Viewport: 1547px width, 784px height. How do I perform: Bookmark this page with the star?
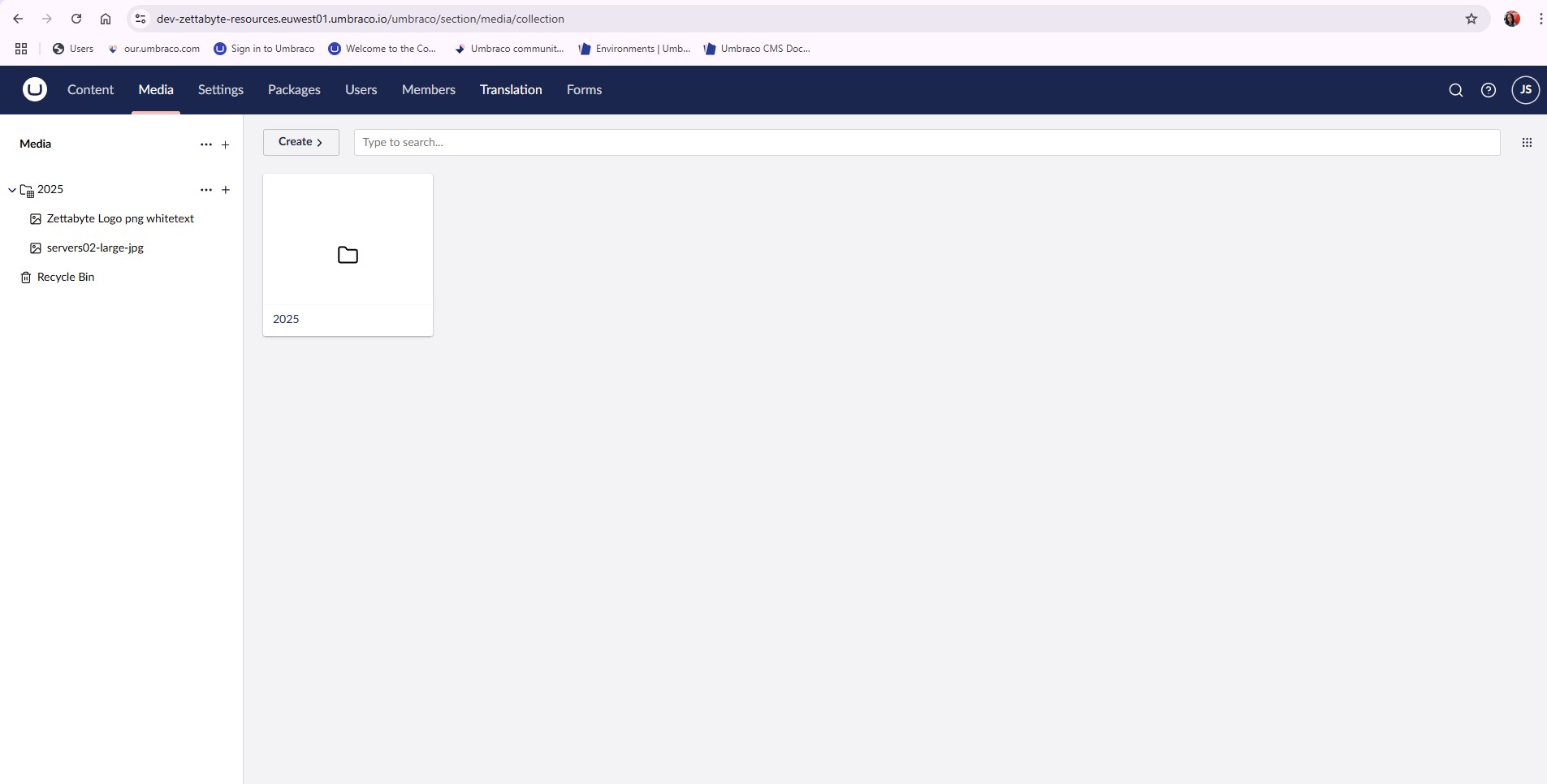pyautogui.click(x=1471, y=19)
